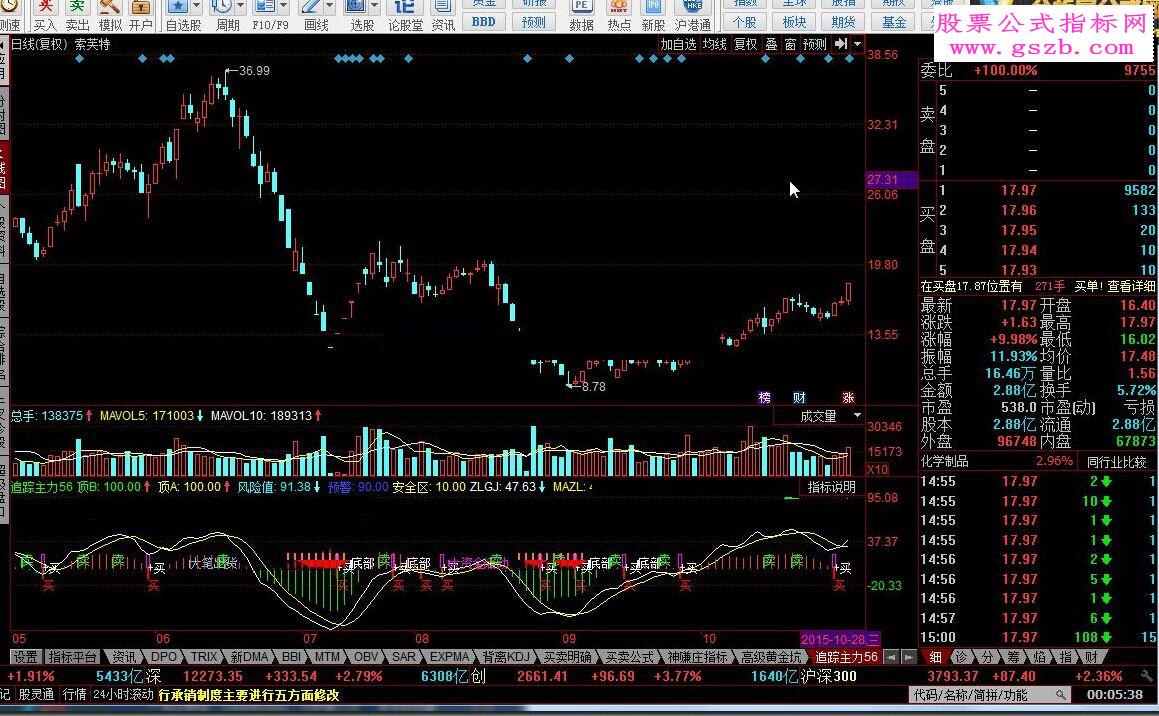This screenshot has height=716, width=1159.
Task: Select the 画线 drawing pencil tool
Action: point(310,7)
